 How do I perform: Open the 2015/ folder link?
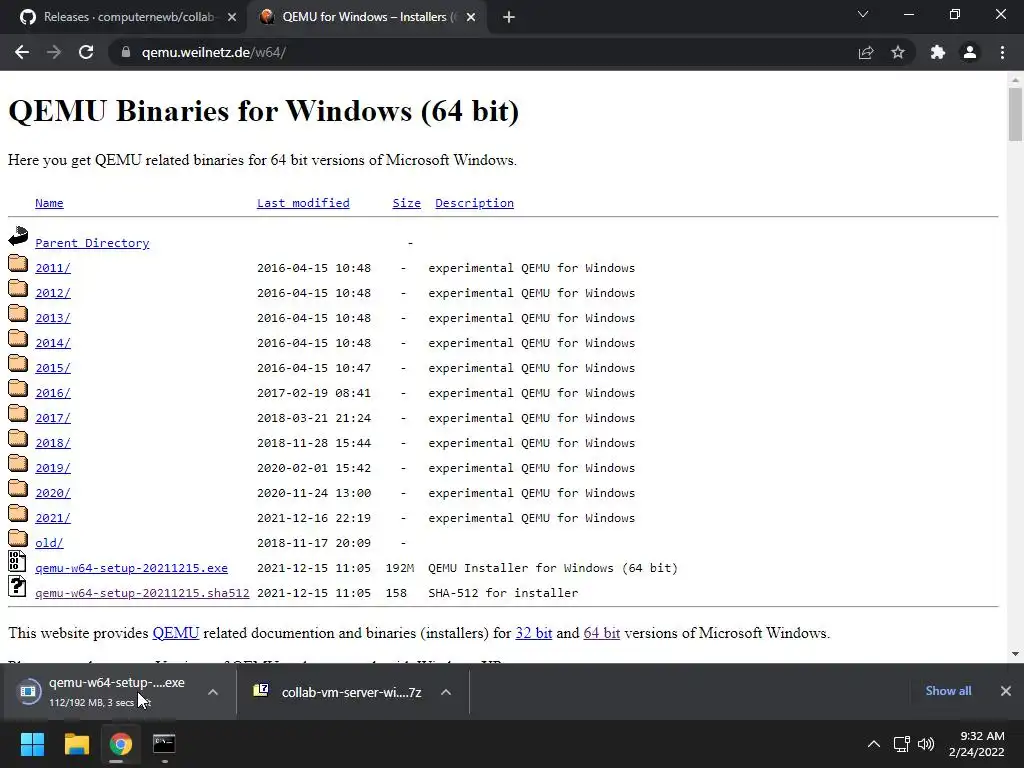click(53, 368)
